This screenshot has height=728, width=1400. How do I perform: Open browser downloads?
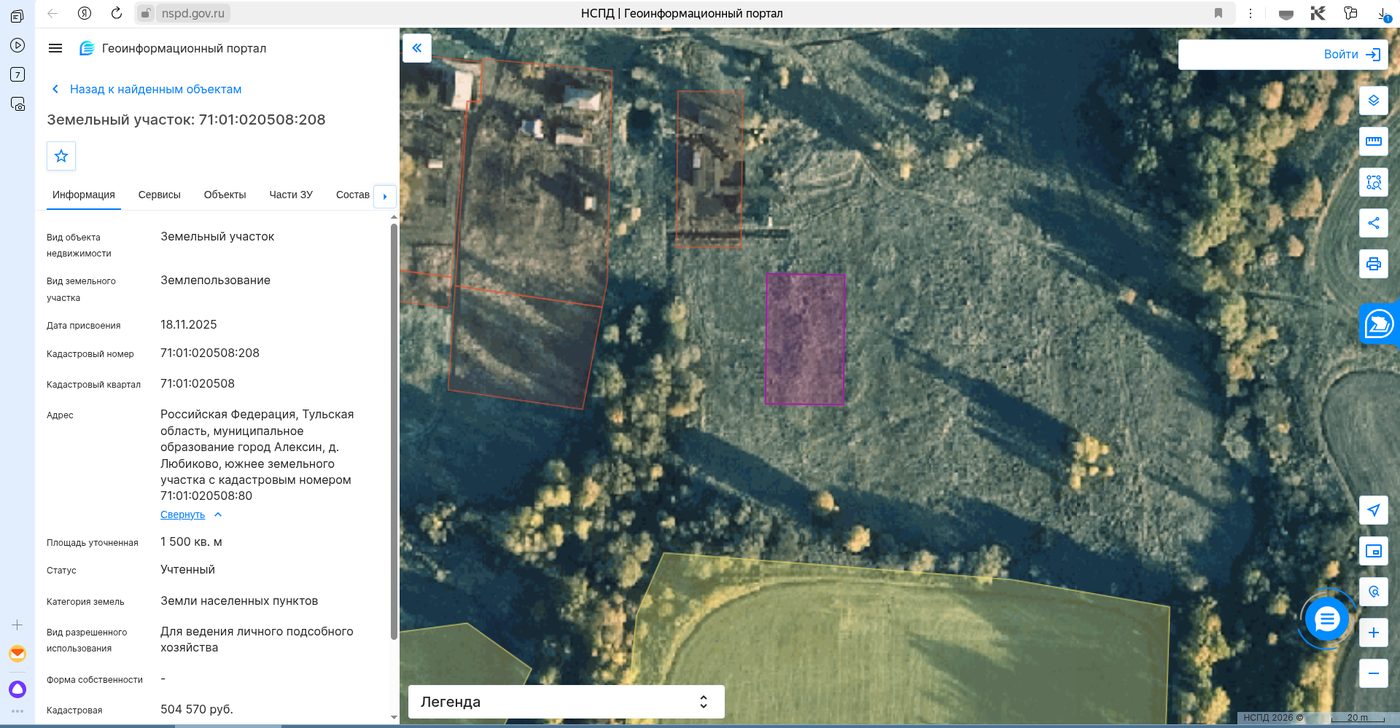pyautogui.click(x=1384, y=13)
